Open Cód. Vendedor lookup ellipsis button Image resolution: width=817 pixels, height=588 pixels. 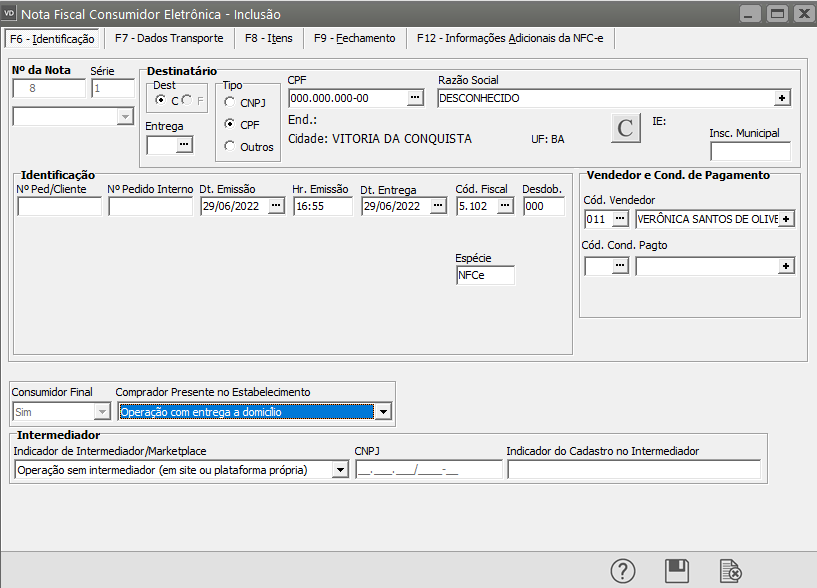[x=621, y=218]
